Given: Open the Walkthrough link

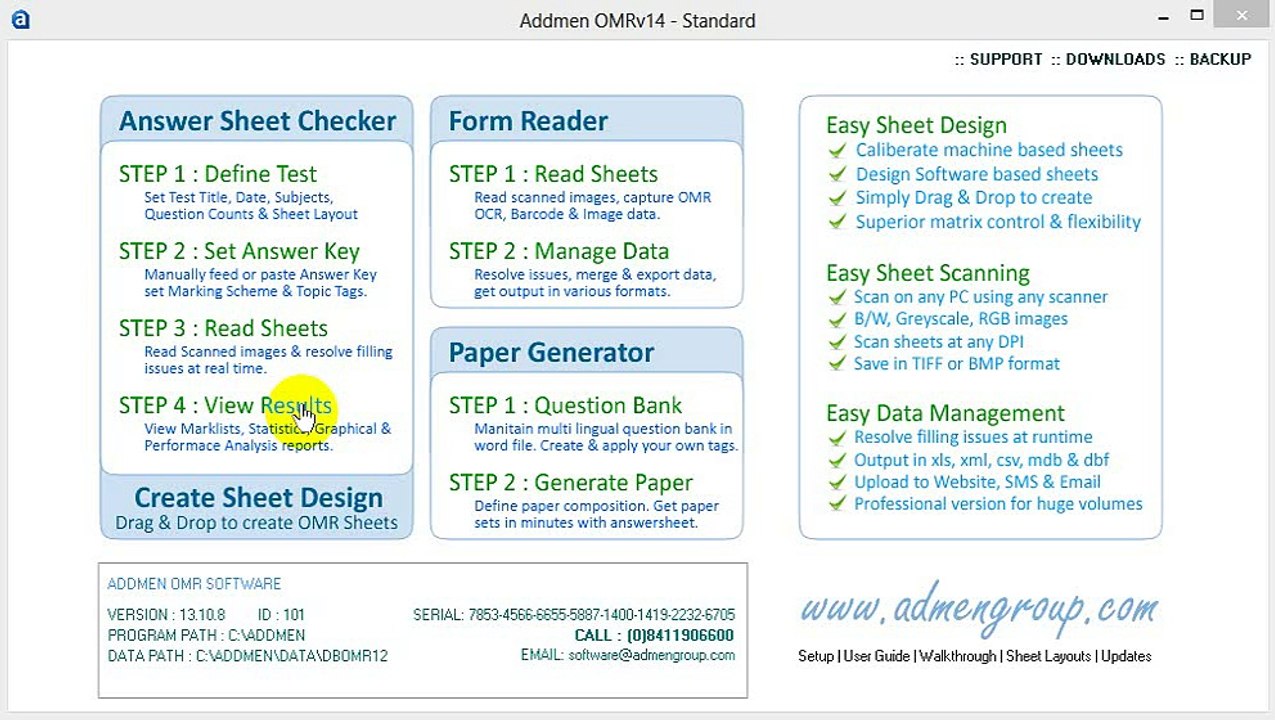Looking at the screenshot, I should (x=958, y=656).
